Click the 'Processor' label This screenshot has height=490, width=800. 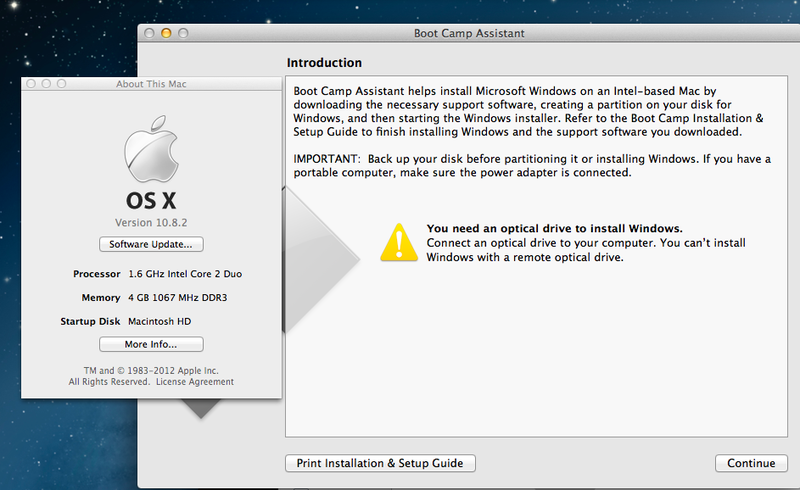coord(96,274)
